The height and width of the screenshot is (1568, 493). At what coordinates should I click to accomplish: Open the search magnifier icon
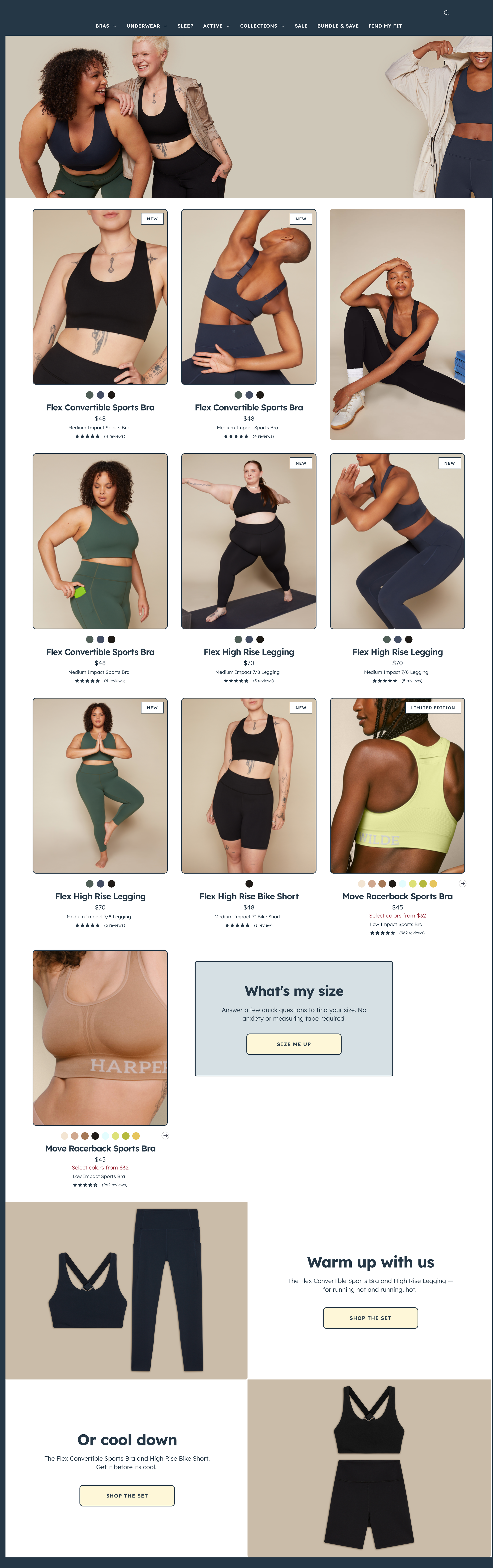coord(446,13)
